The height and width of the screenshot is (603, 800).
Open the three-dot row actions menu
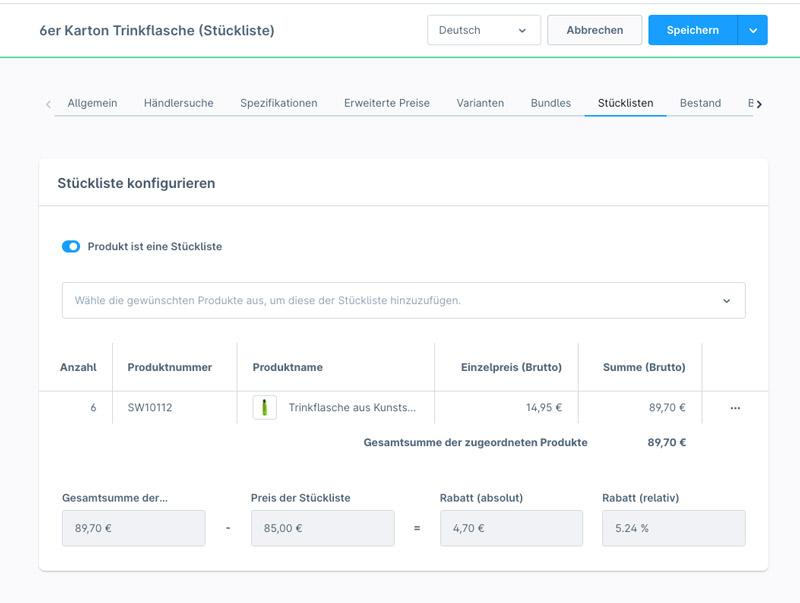[735, 408]
